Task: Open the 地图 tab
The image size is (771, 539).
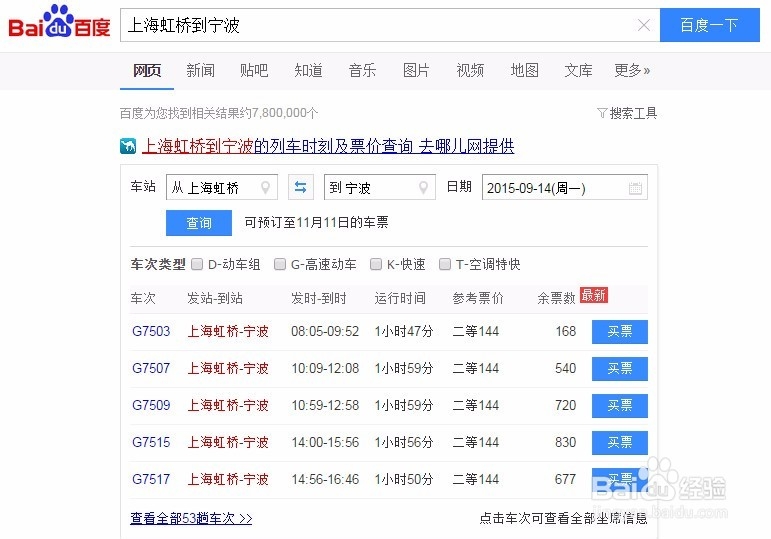Action: tap(524, 71)
